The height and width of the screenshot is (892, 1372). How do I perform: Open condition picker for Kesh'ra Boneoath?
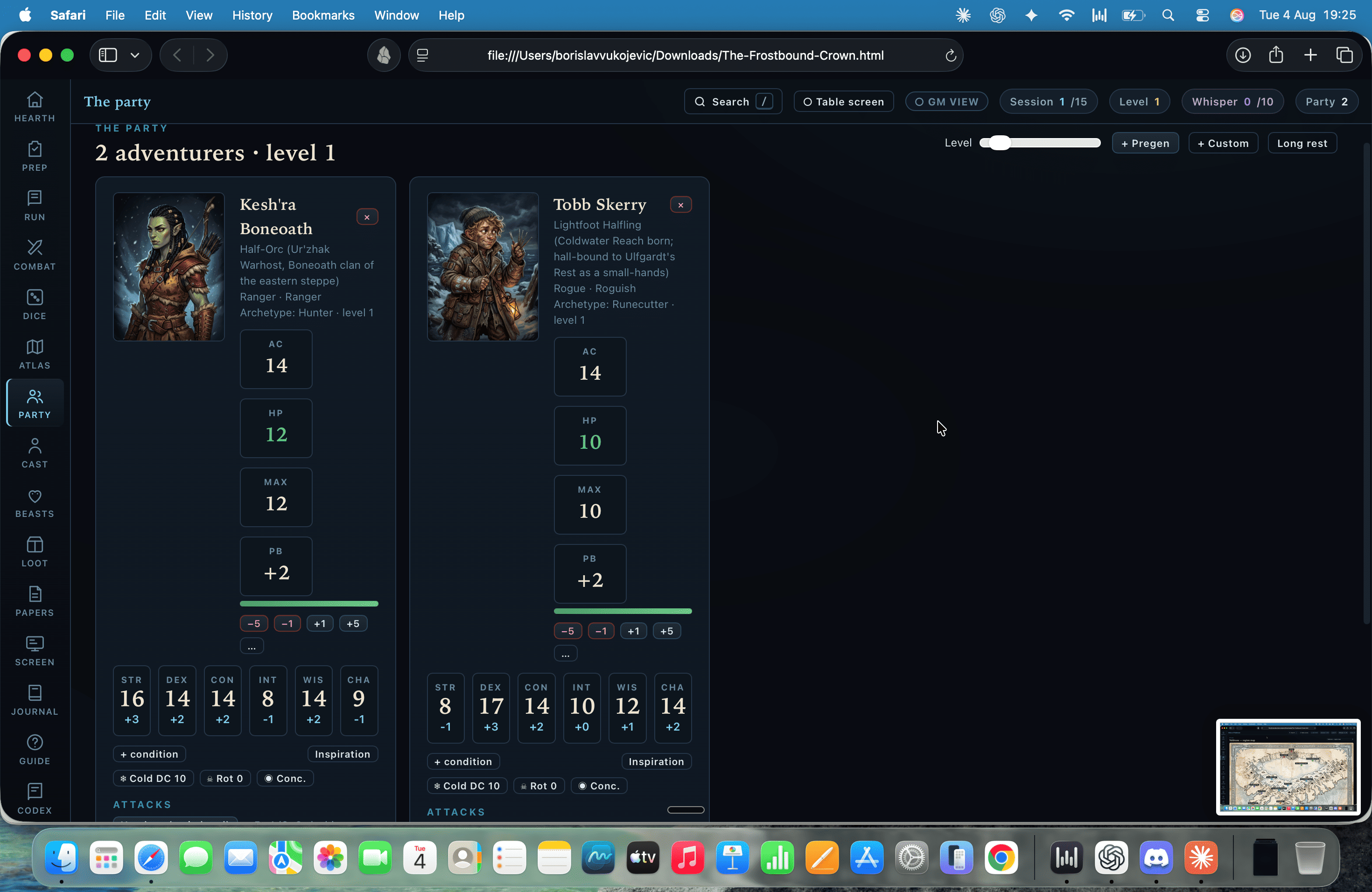click(150, 754)
